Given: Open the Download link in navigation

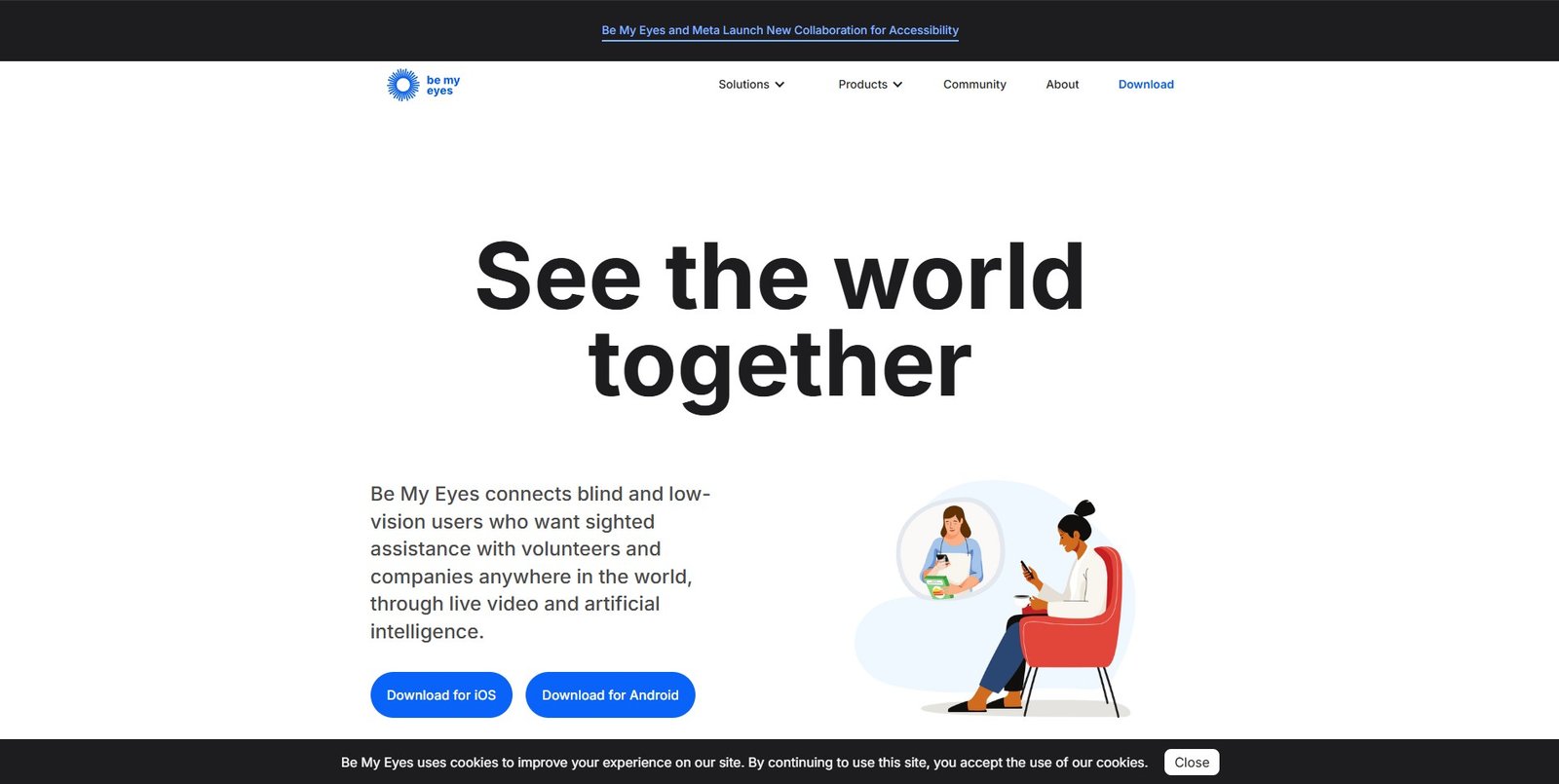Looking at the screenshot, I should point(1146,85).
